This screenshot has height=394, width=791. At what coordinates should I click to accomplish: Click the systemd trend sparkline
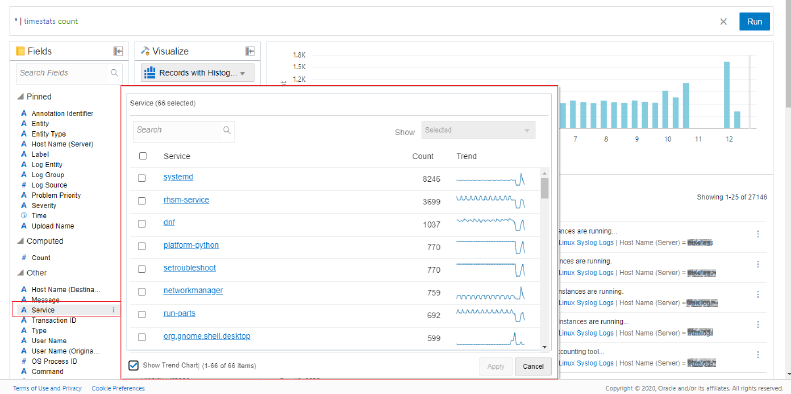point(490,179)
